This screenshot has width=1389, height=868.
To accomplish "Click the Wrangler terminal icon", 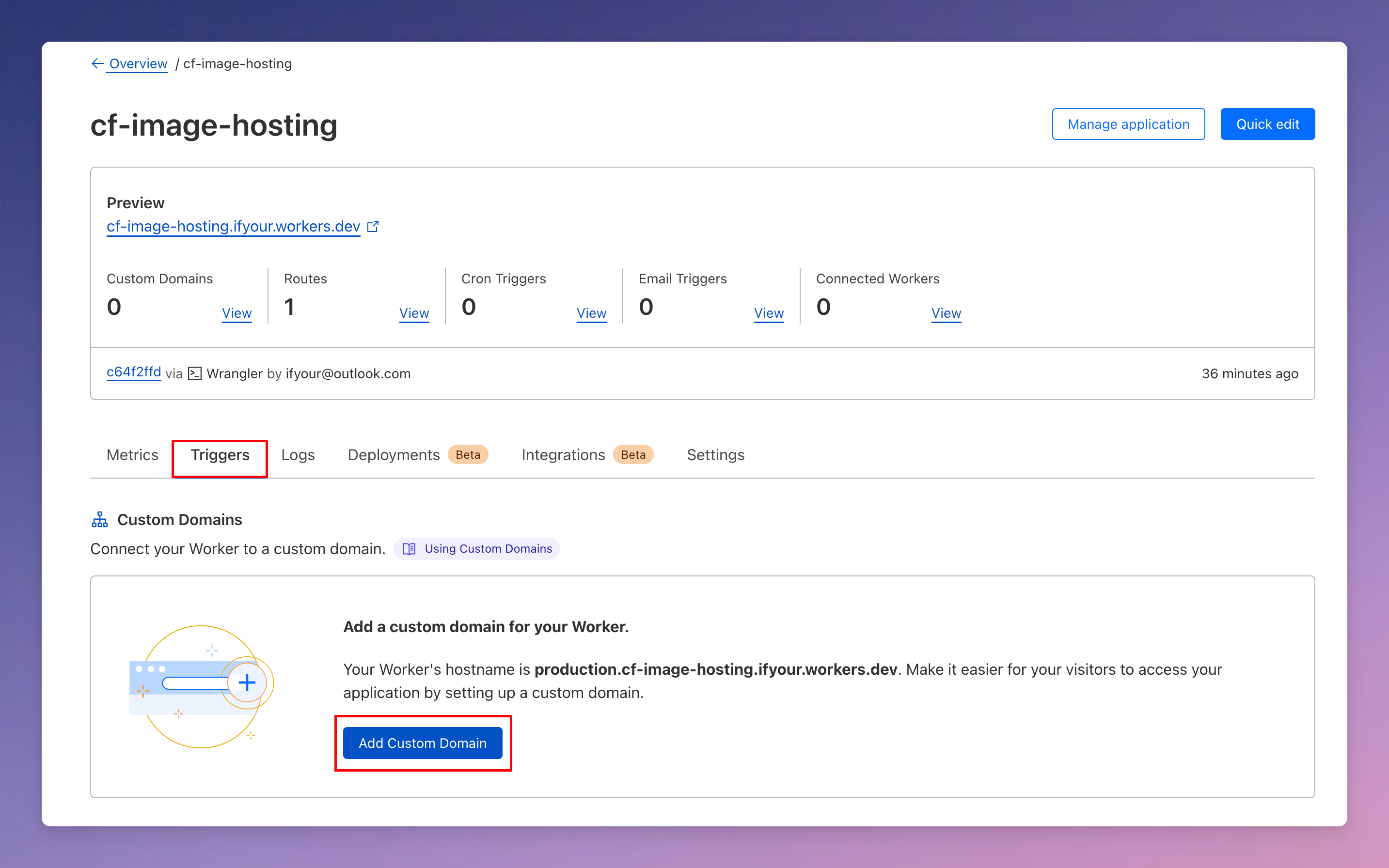I will (x=195, y=374).
